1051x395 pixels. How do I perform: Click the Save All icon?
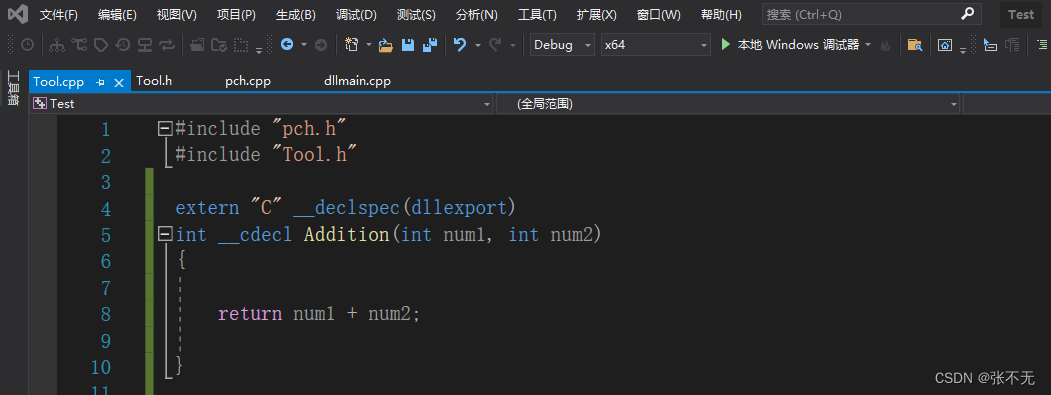(x=430, y=45)
